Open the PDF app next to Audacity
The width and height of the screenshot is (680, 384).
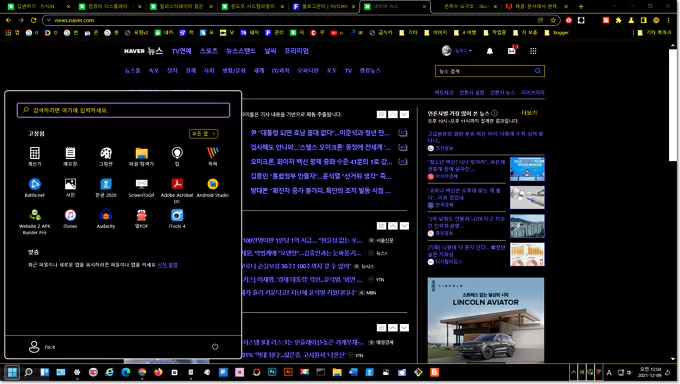141,219
